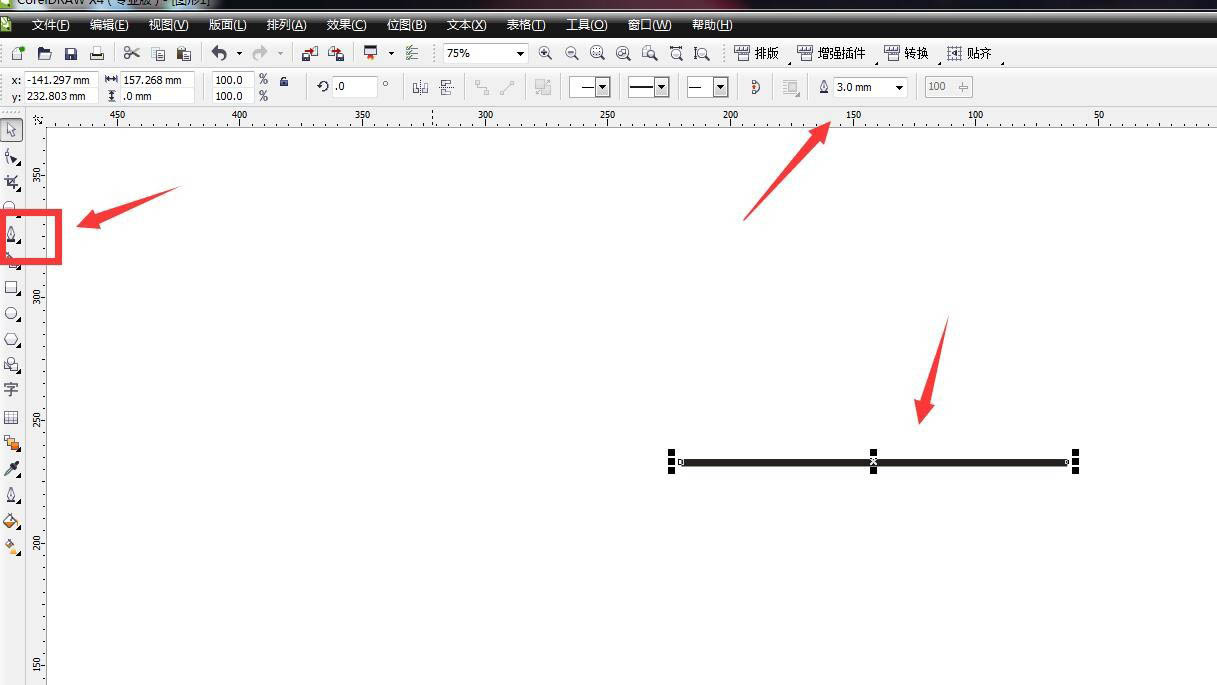Image resolution: width=1217 pixels, height=685 pixels.
Task: Select the Rectangle tool
Action: tap(12, 288)
